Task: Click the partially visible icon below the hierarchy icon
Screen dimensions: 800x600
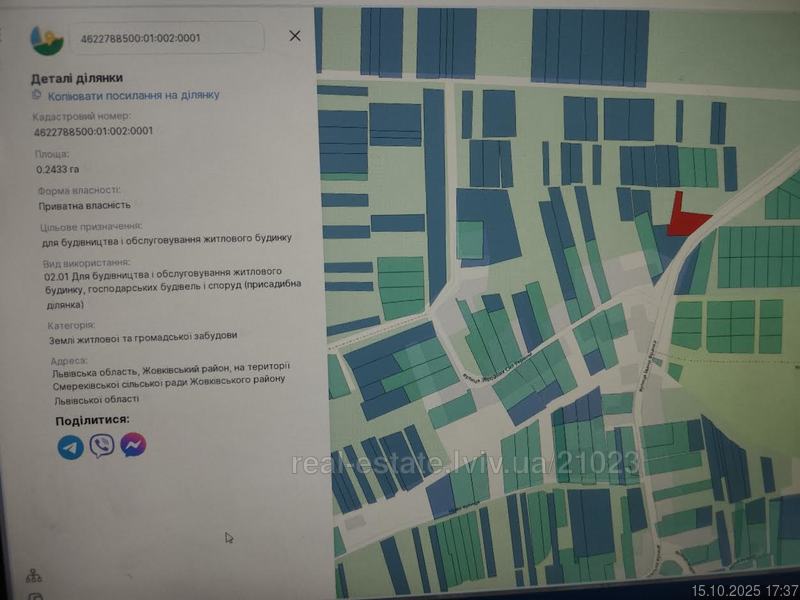Action: pos(36,596)
